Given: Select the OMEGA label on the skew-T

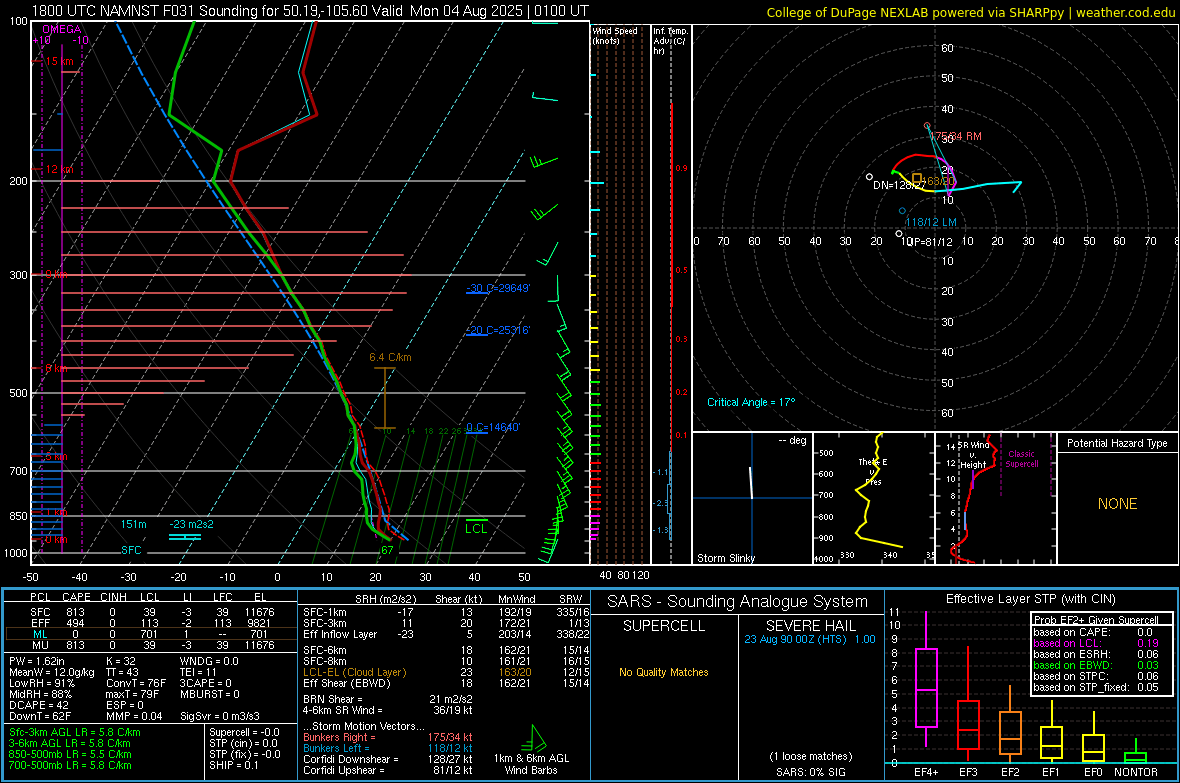Looking at the screenshot, I should point(62,29).
